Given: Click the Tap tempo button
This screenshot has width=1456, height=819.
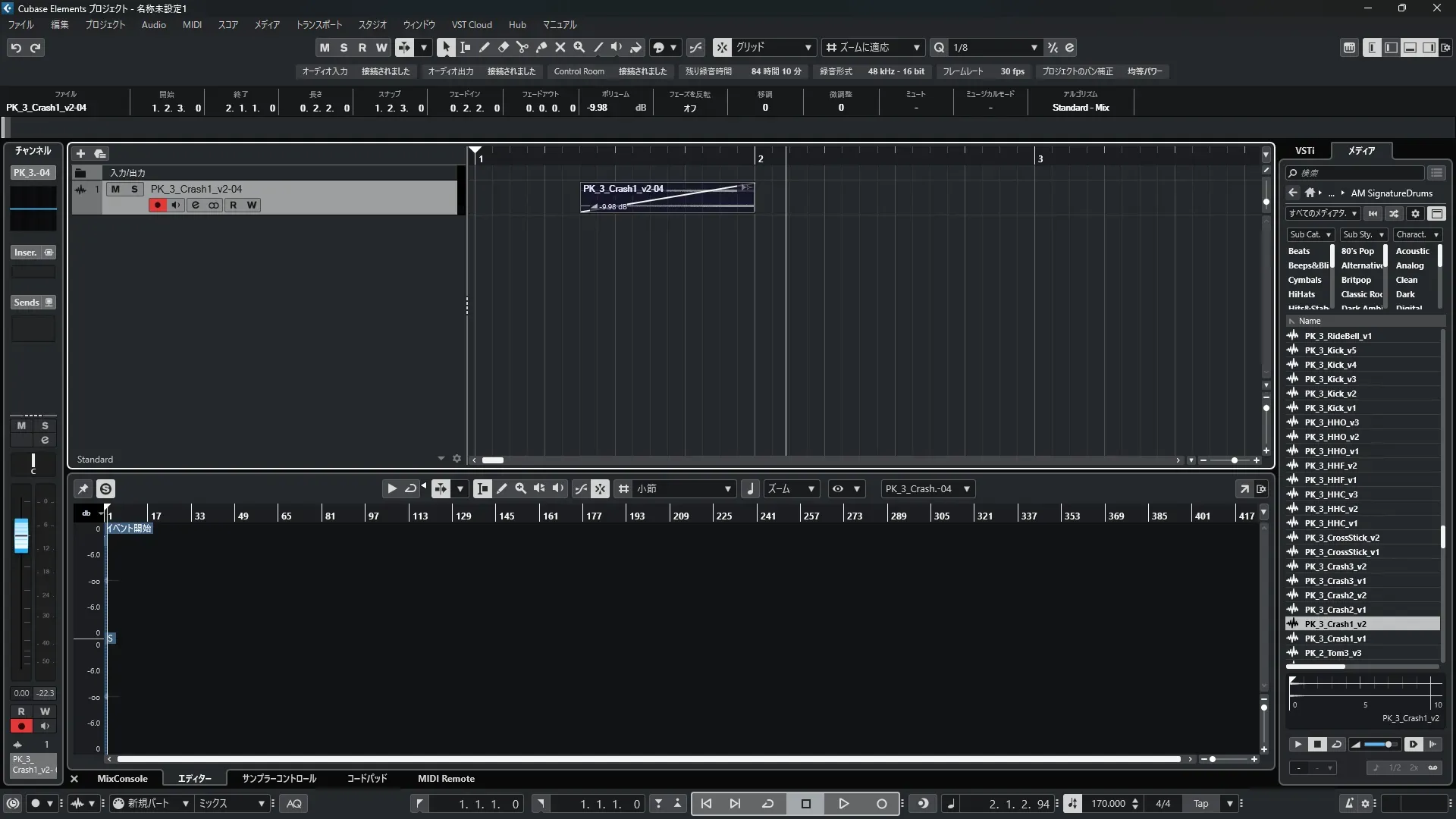Looking at the screenshot, I should pos(1201,804).
